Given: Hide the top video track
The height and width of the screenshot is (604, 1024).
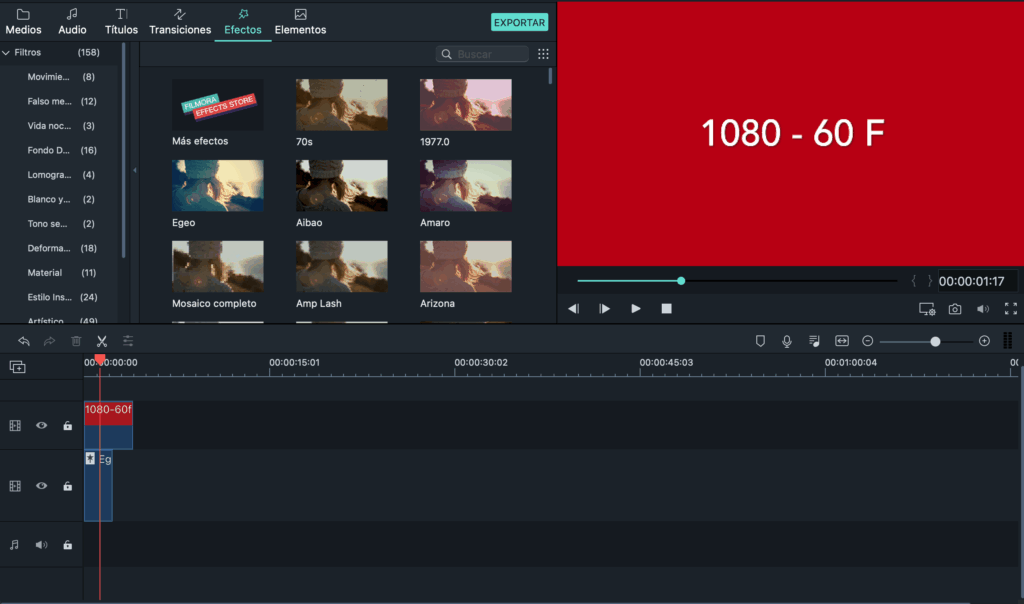Looking at the screenshot, I should tap(41, 425).
